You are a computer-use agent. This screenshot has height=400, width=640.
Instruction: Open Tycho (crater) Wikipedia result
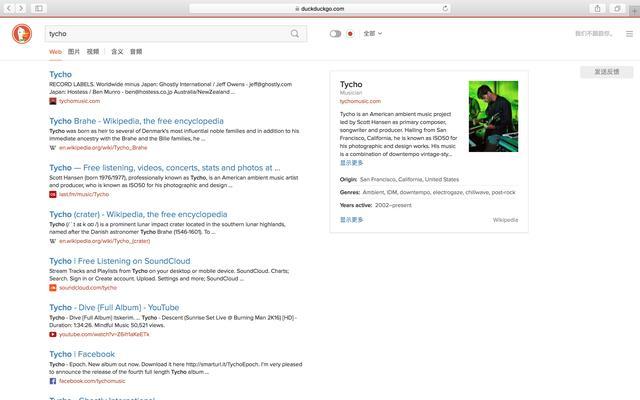[x=138, y=214]
